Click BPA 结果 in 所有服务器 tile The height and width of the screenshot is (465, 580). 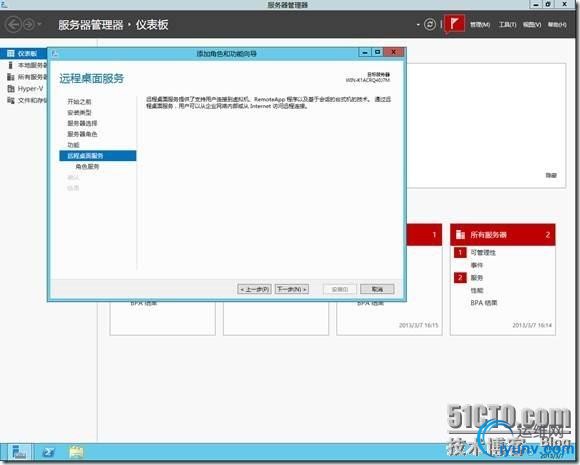(484, 303)
